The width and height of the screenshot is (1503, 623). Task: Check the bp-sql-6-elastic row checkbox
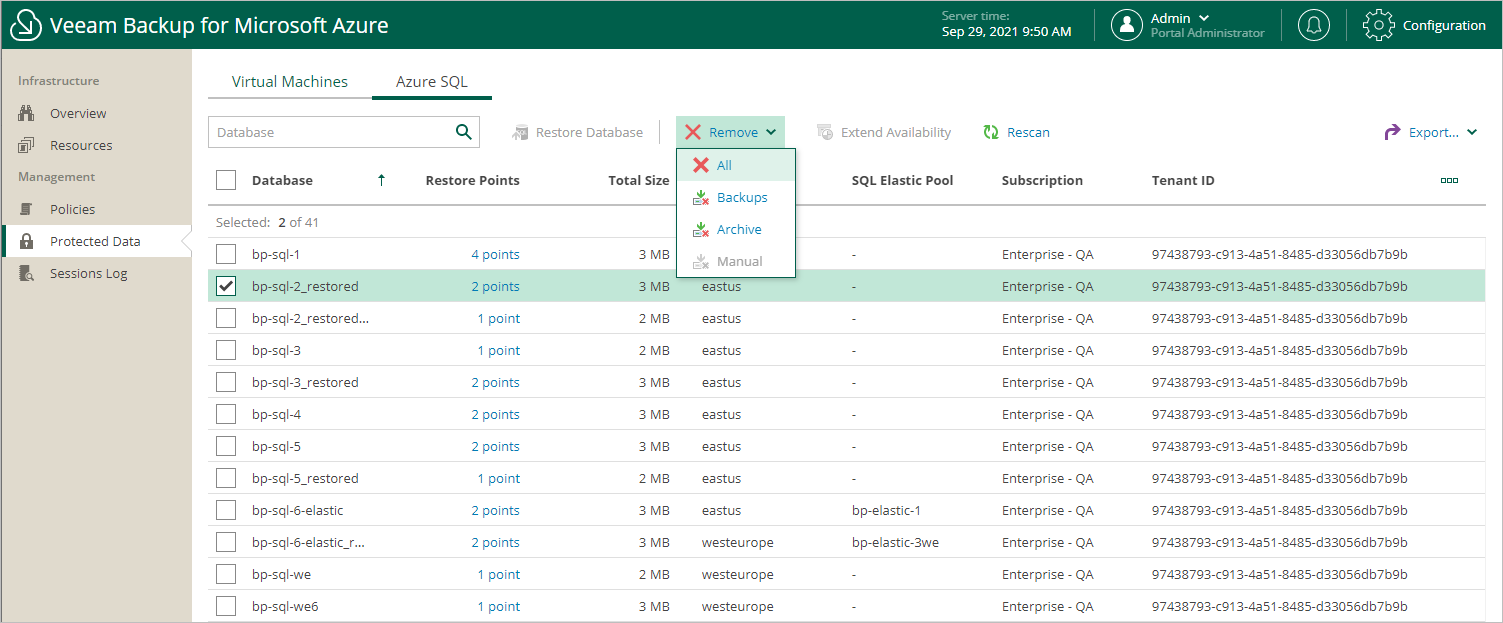pos(226,510)
